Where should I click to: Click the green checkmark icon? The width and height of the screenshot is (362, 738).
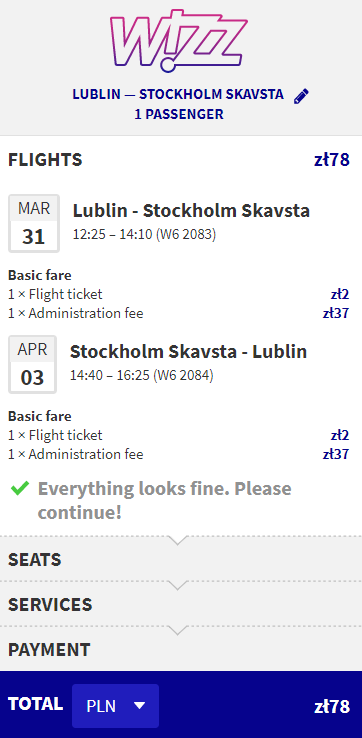point(20,488)
